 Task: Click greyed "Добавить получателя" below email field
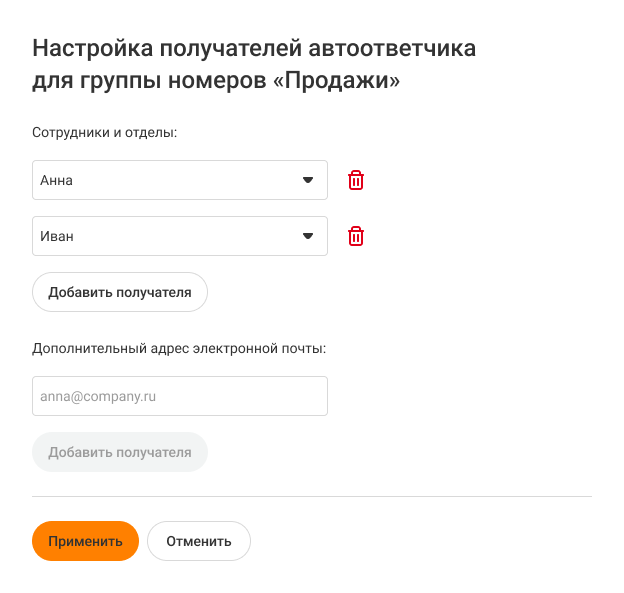point(120,452)
